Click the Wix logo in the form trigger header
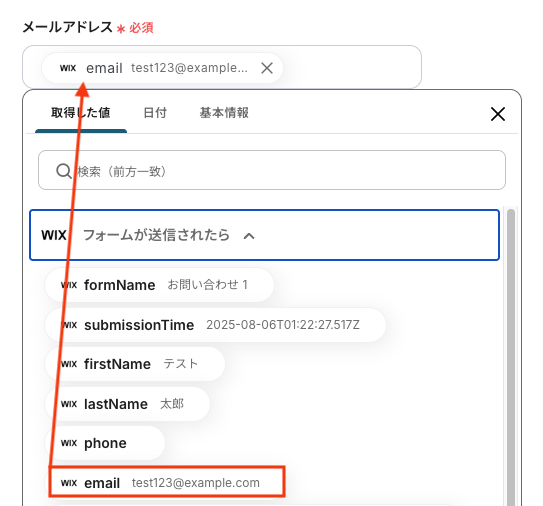 (54, 235)
